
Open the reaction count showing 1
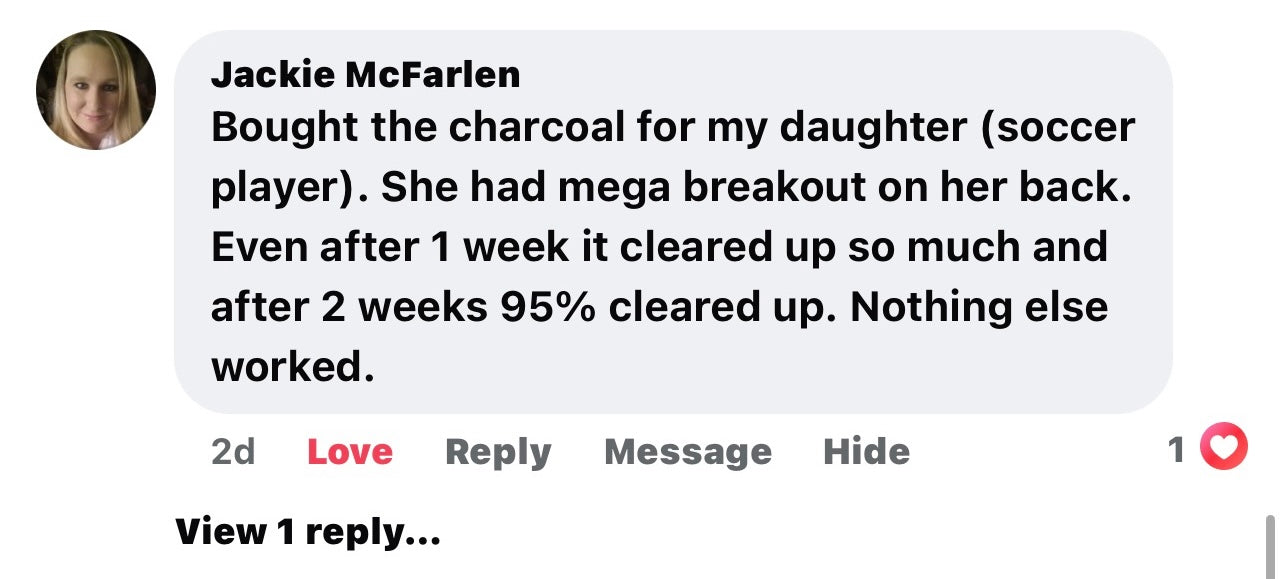coord(1177,450)
